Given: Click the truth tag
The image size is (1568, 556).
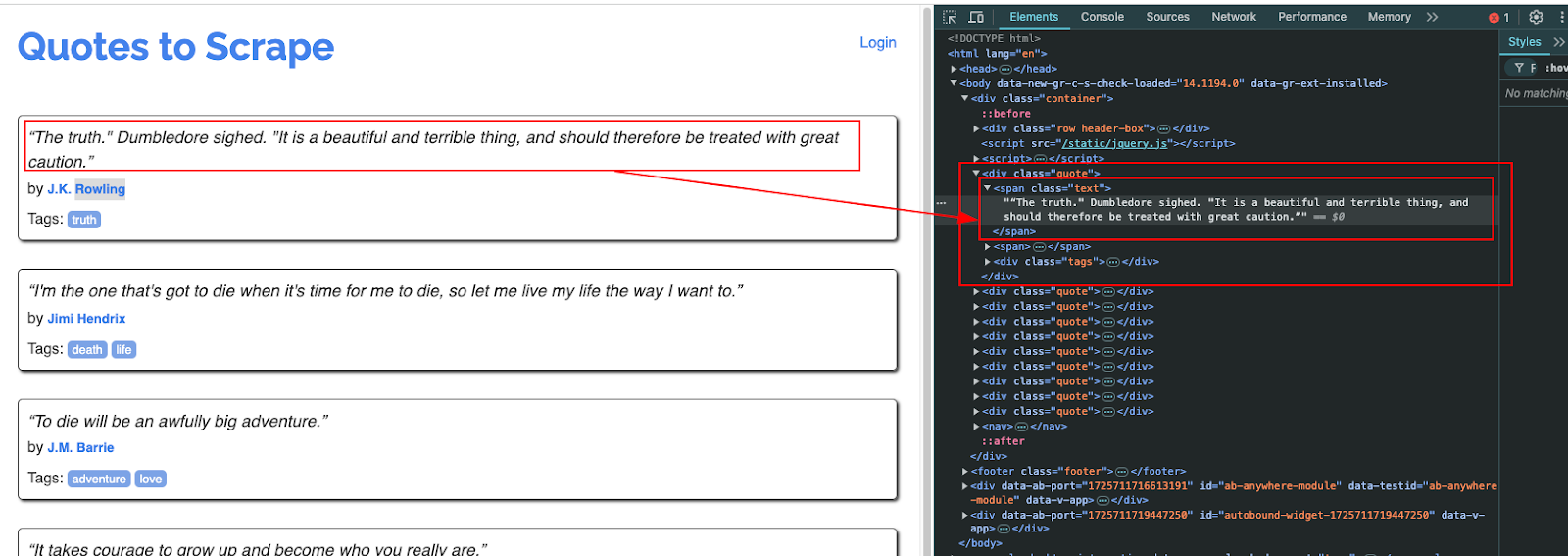Looking at the screenshot, I should [84, 220].
